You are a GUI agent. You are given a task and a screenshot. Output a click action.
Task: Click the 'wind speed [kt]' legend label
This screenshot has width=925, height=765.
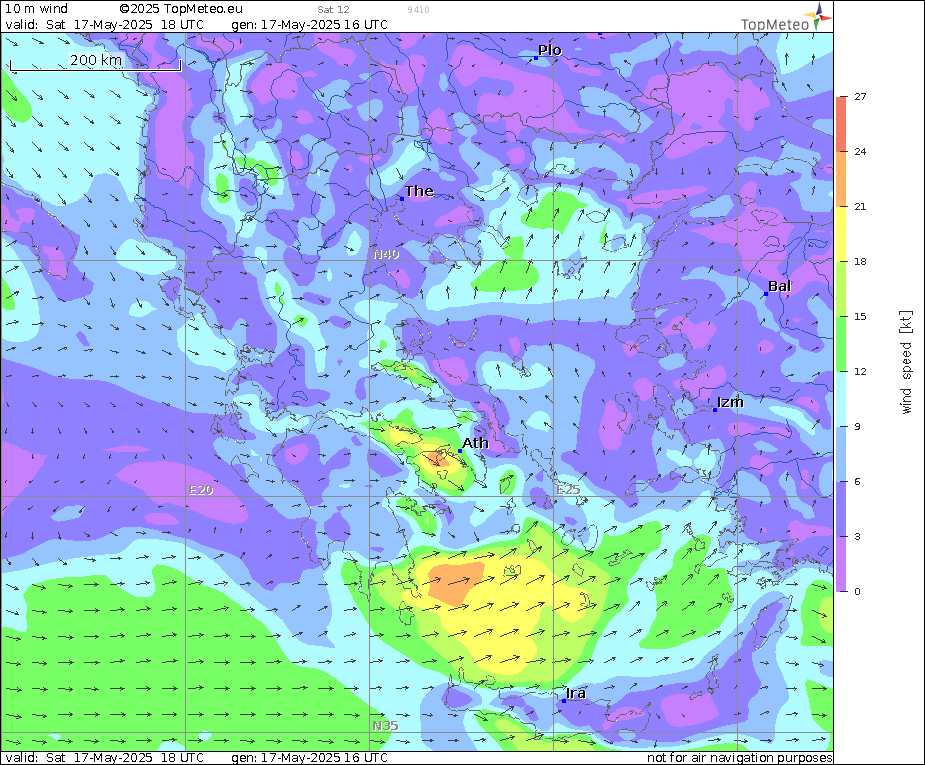(x=906, y=362)
